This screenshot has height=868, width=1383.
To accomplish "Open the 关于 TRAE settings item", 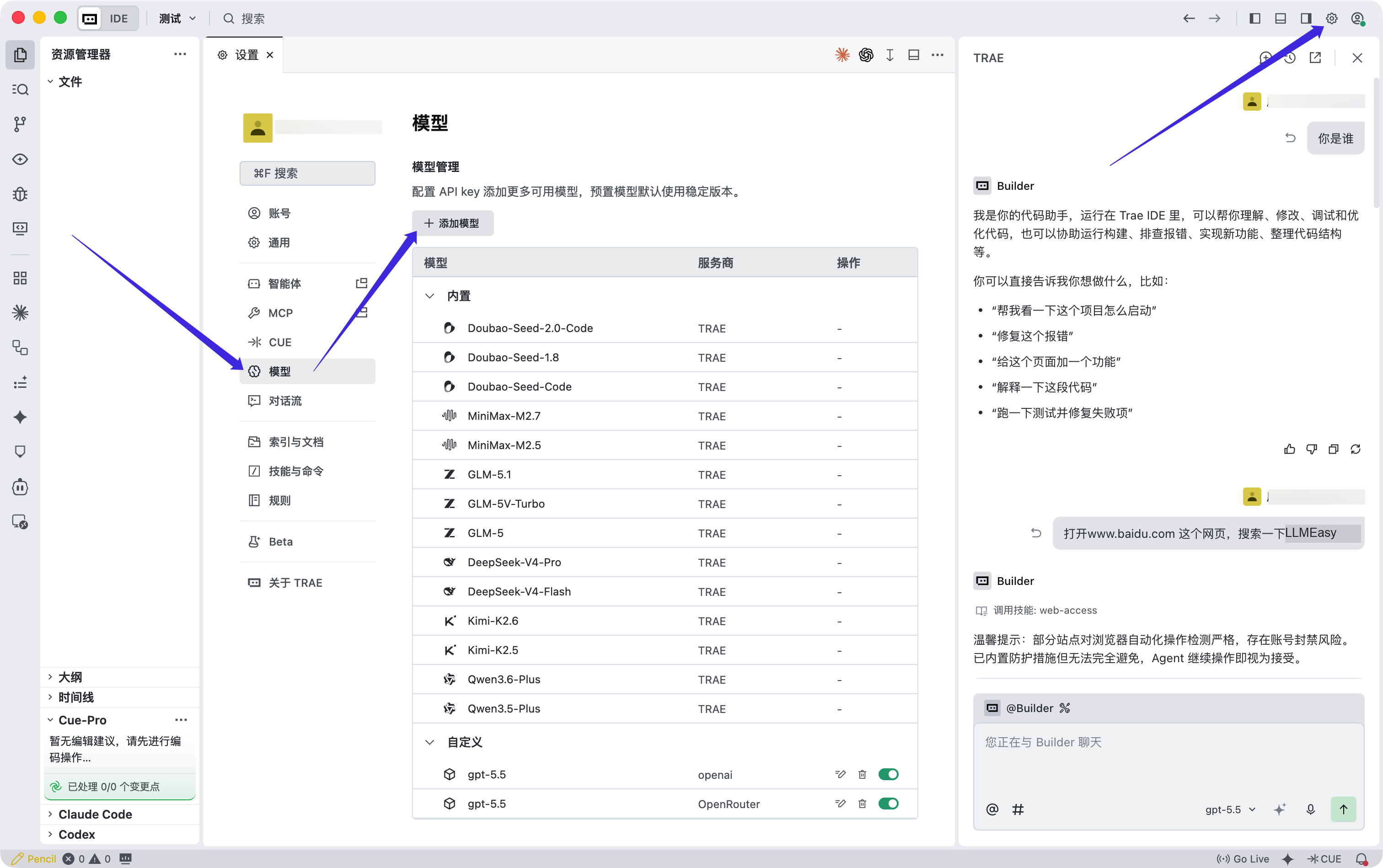I will point(307,583).
